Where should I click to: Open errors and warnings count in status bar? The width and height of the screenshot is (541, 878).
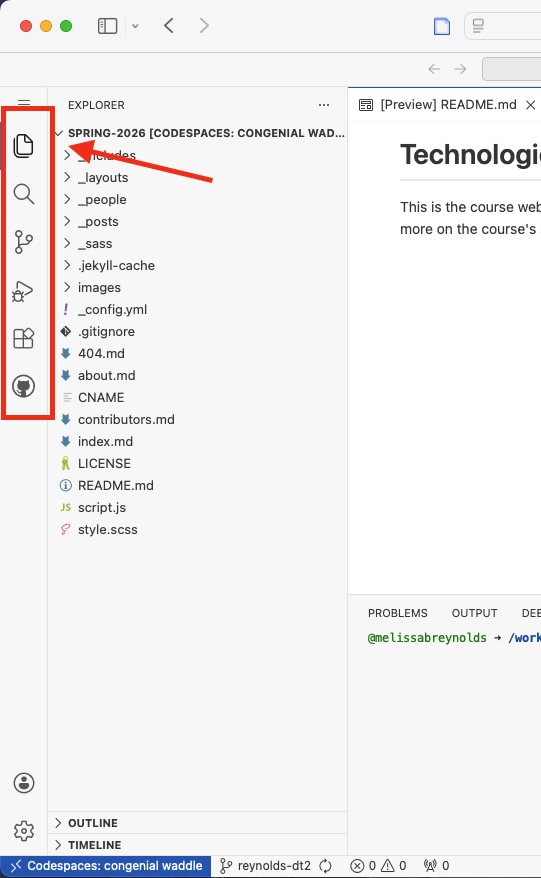[378, 866]
